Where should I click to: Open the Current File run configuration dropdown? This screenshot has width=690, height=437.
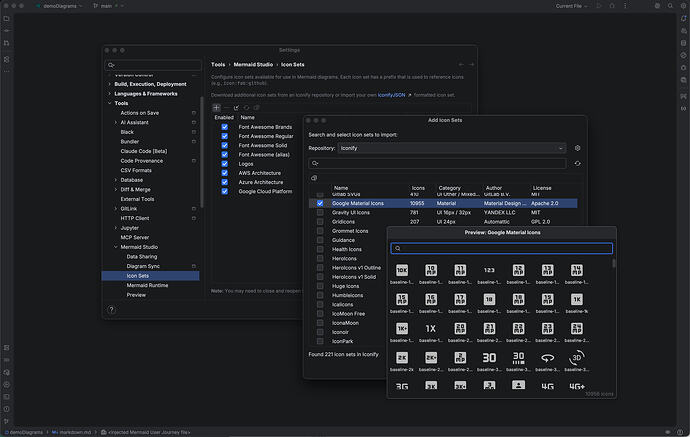571,6
